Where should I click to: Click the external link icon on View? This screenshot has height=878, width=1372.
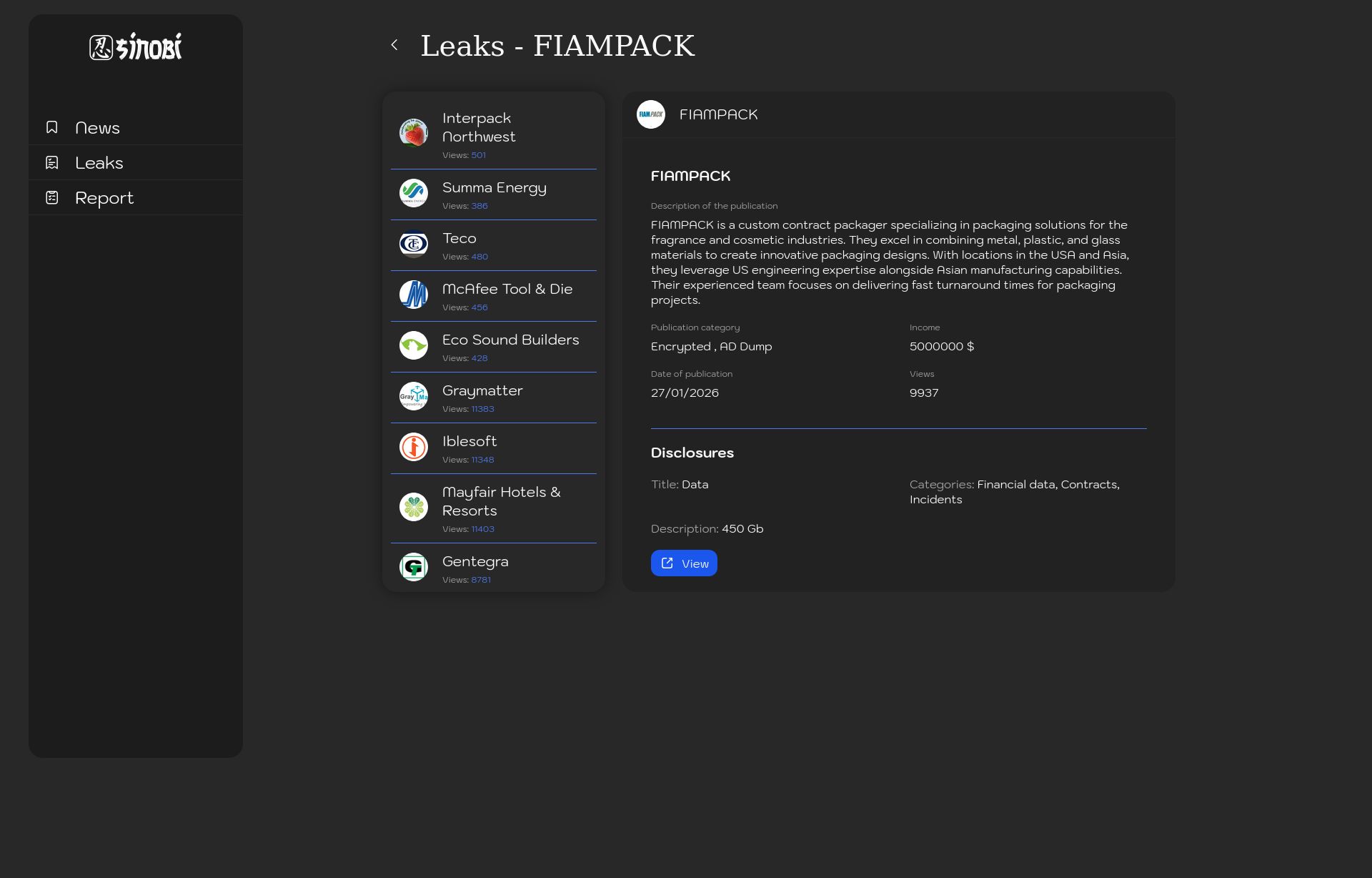pyautogui.click(x=667, y=563)
